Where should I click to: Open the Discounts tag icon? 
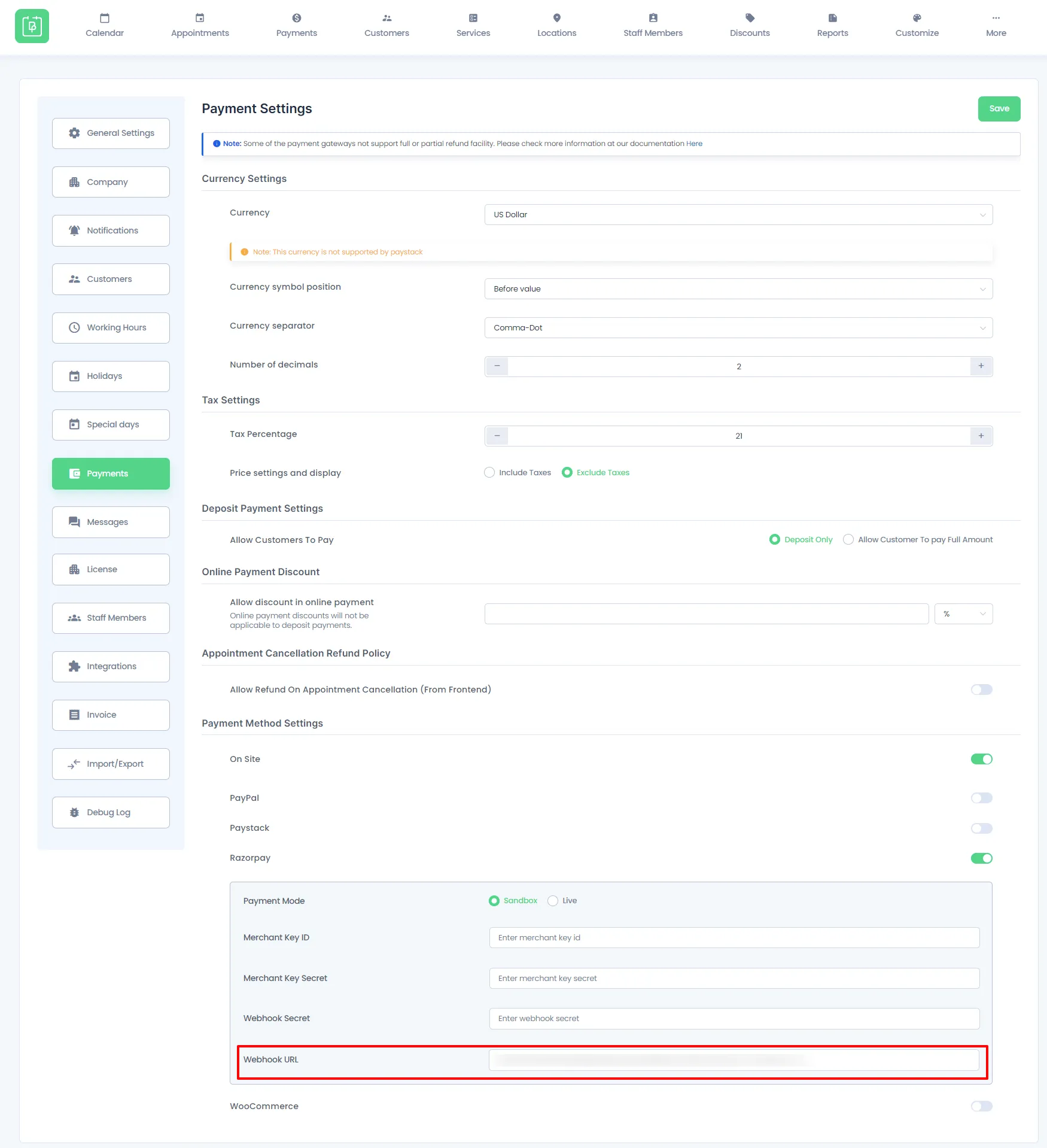coord(750,18)
